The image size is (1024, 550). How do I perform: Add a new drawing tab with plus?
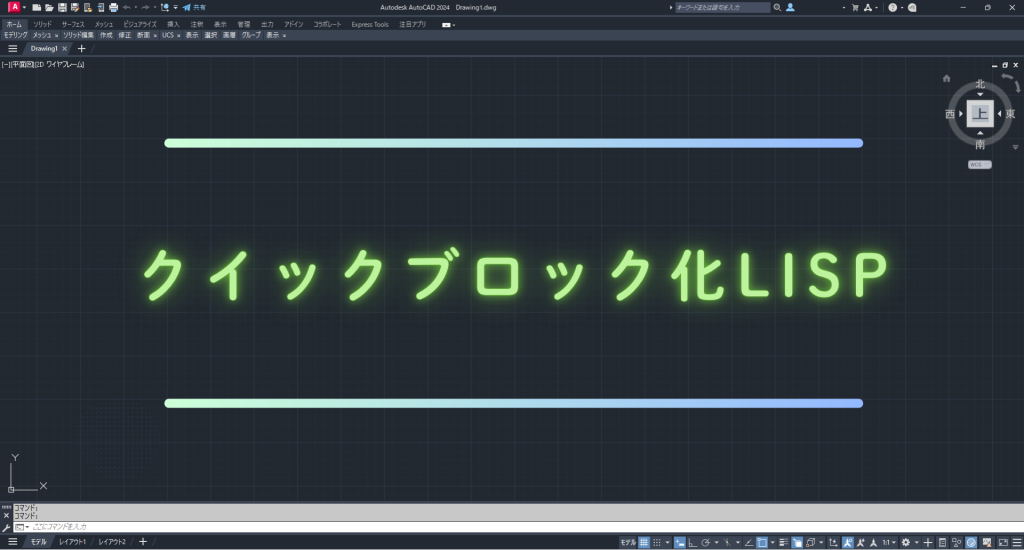coord(81,48)
